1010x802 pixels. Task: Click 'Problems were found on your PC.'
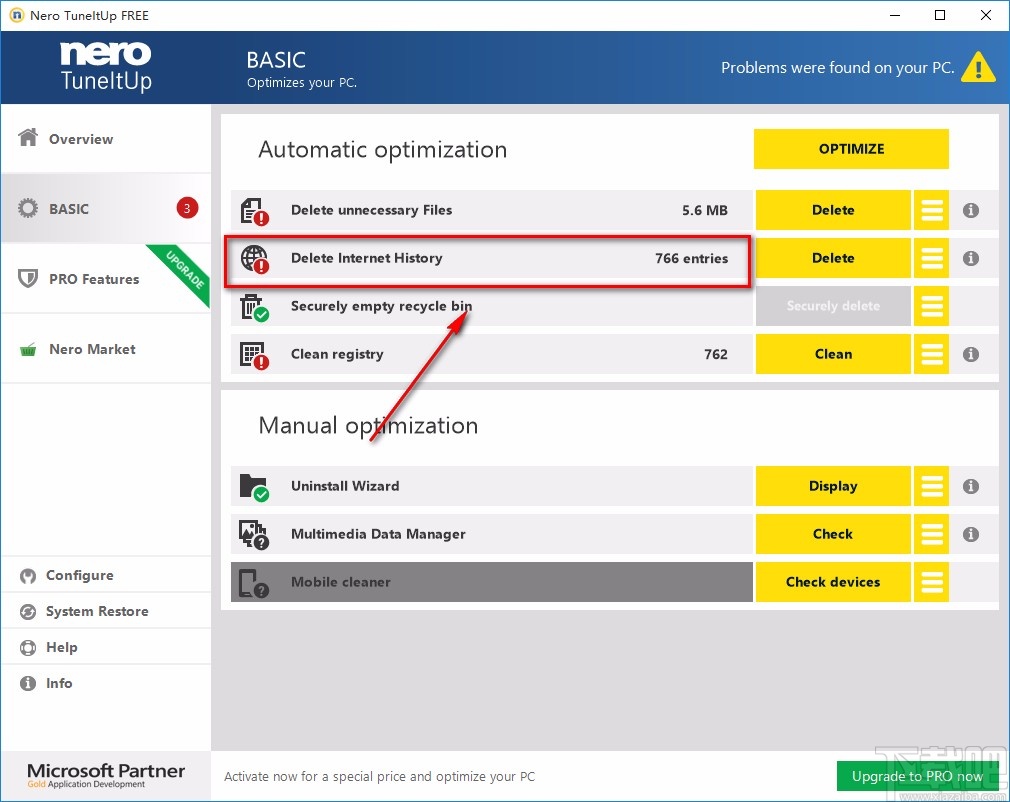pos(837,68)
